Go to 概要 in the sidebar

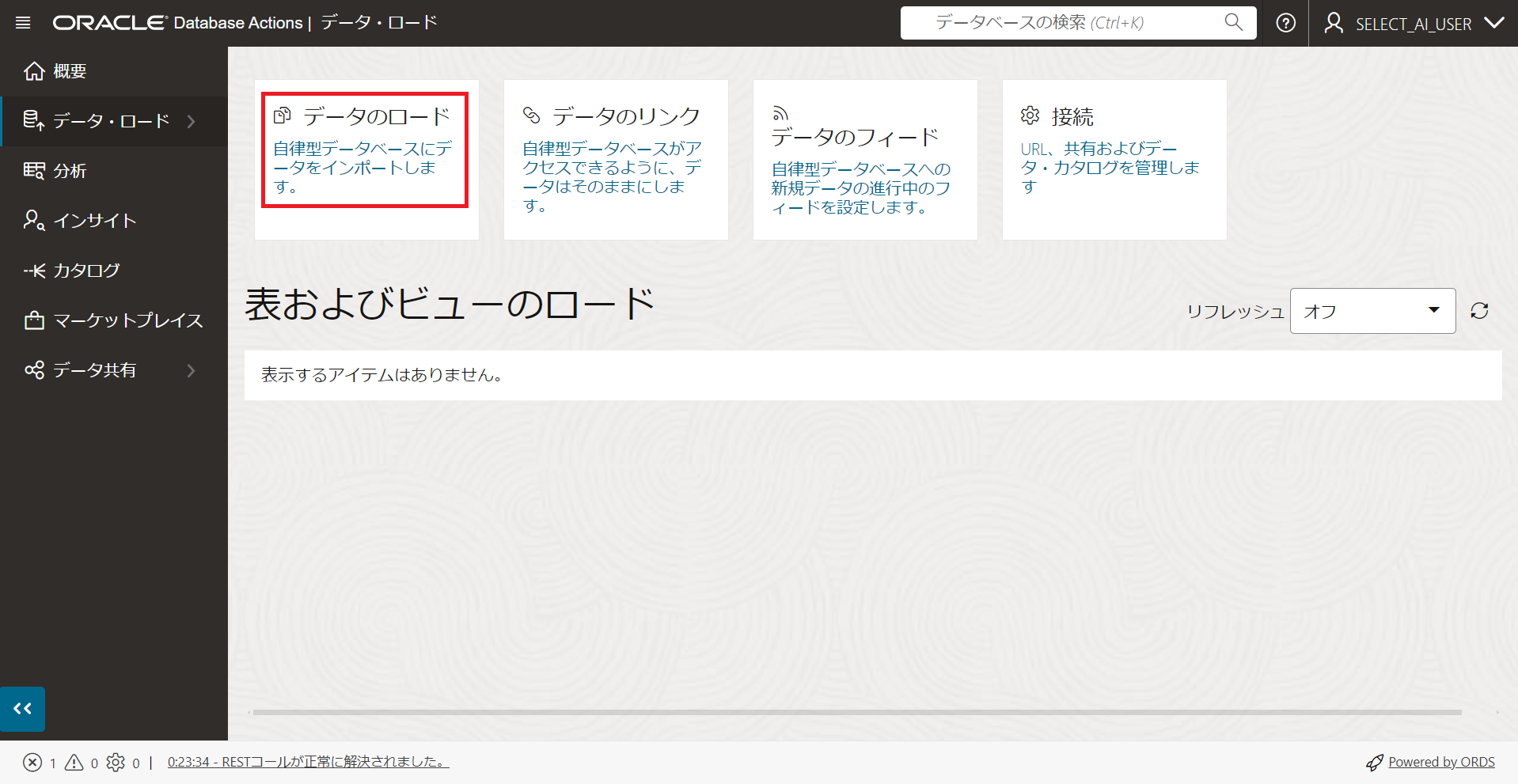tap(70, 71)
